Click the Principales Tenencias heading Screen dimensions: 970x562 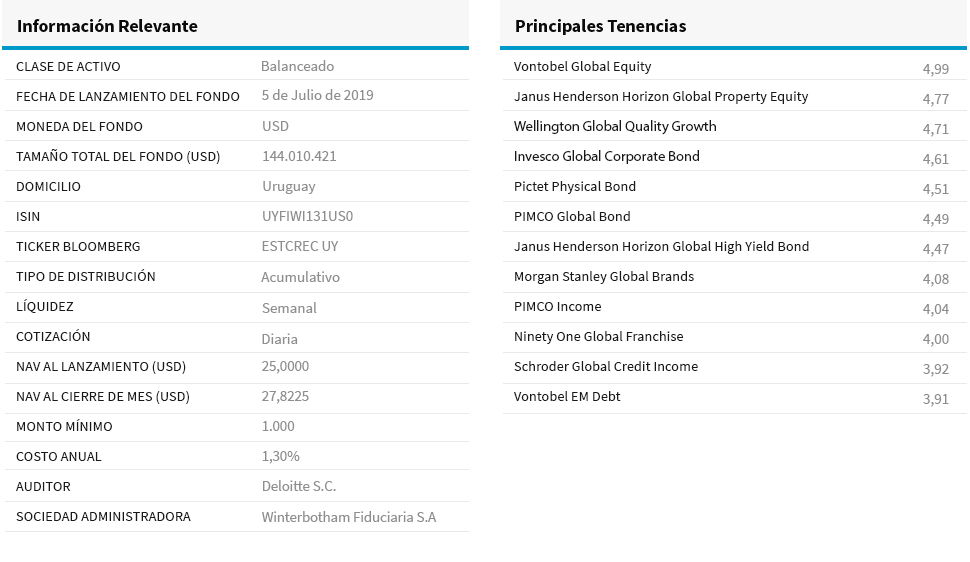tap(600, 26)
